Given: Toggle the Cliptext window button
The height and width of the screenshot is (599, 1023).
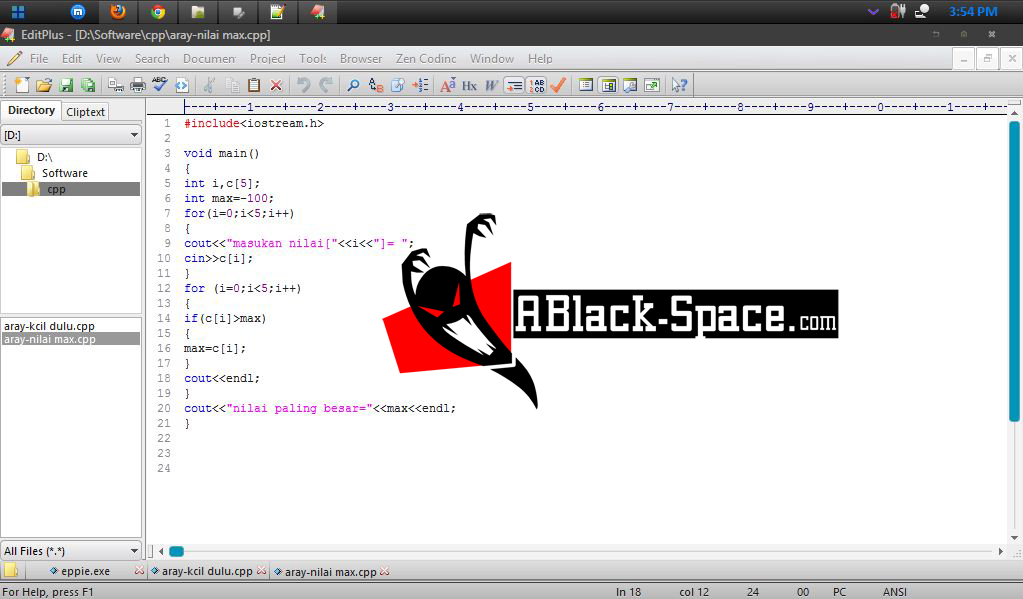Looking at the screenshot, I should click(586, 85).
